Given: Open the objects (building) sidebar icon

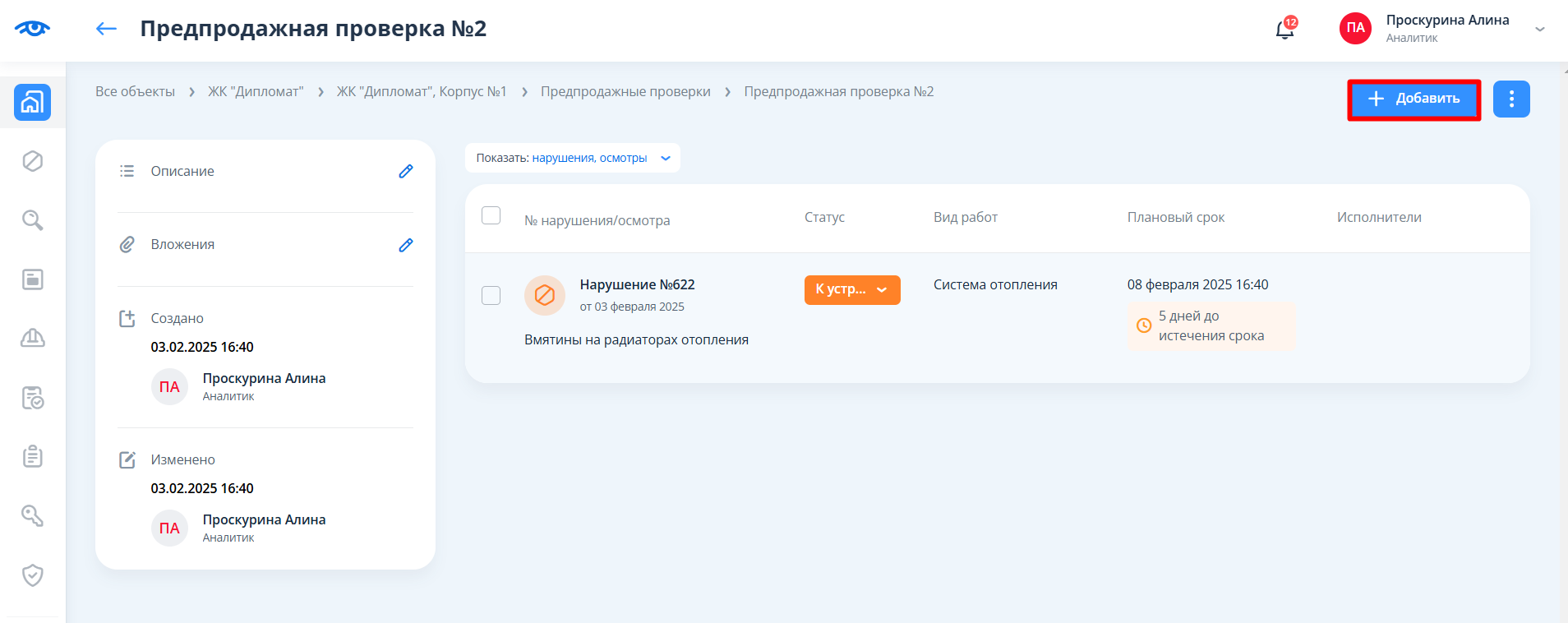Looking at the screenshot, I should coord(32,102).
